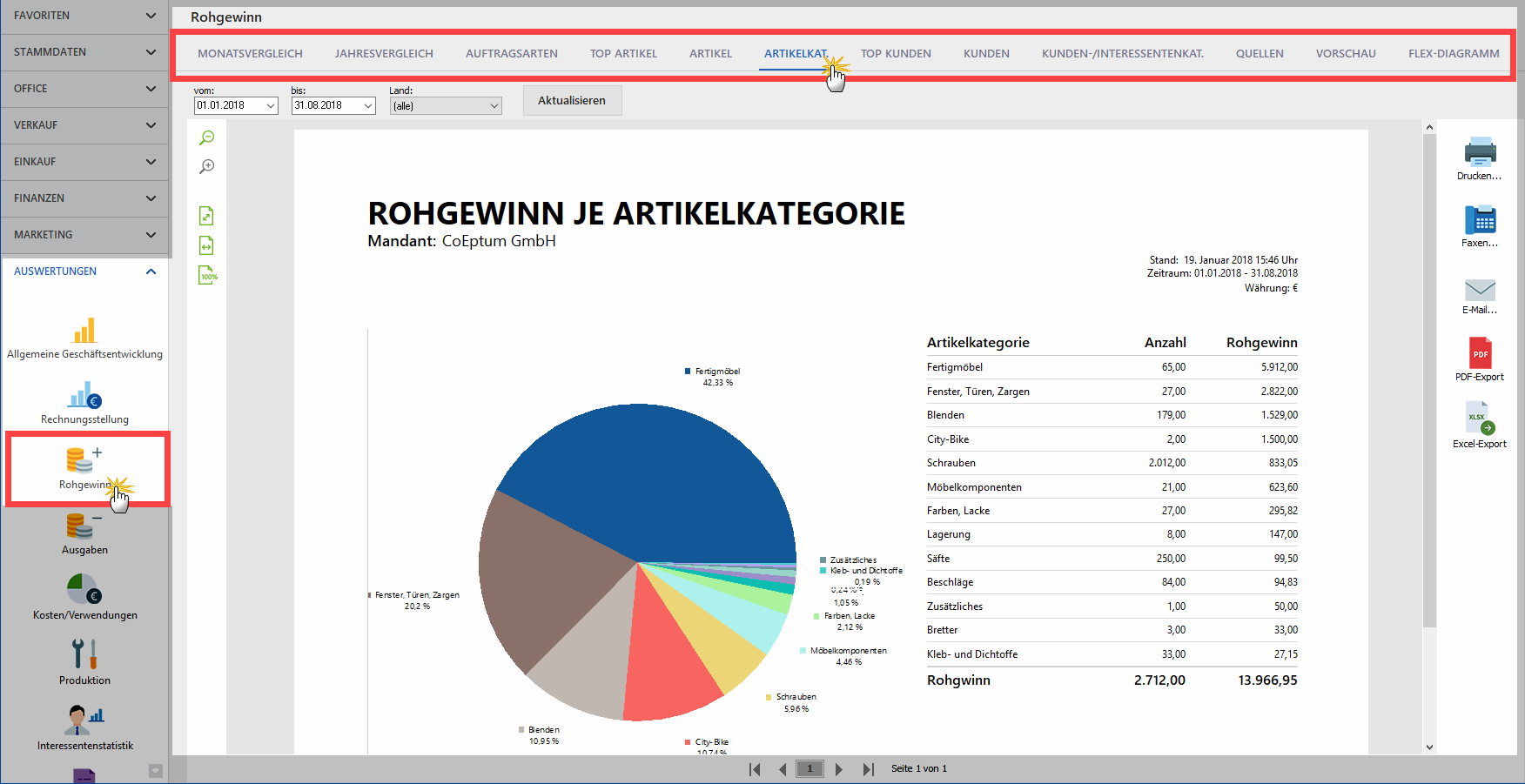This screenshot has height=784, width=1525.
Task: Expand the MARKETING section
Action: [84, 235]
